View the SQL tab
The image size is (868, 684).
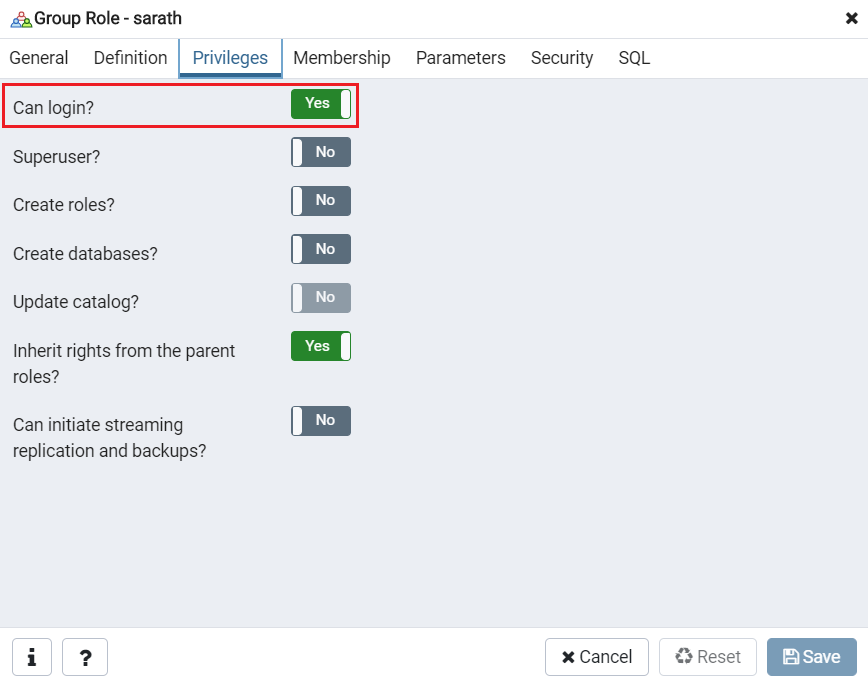pyautogui.click(x=634, y=58)
